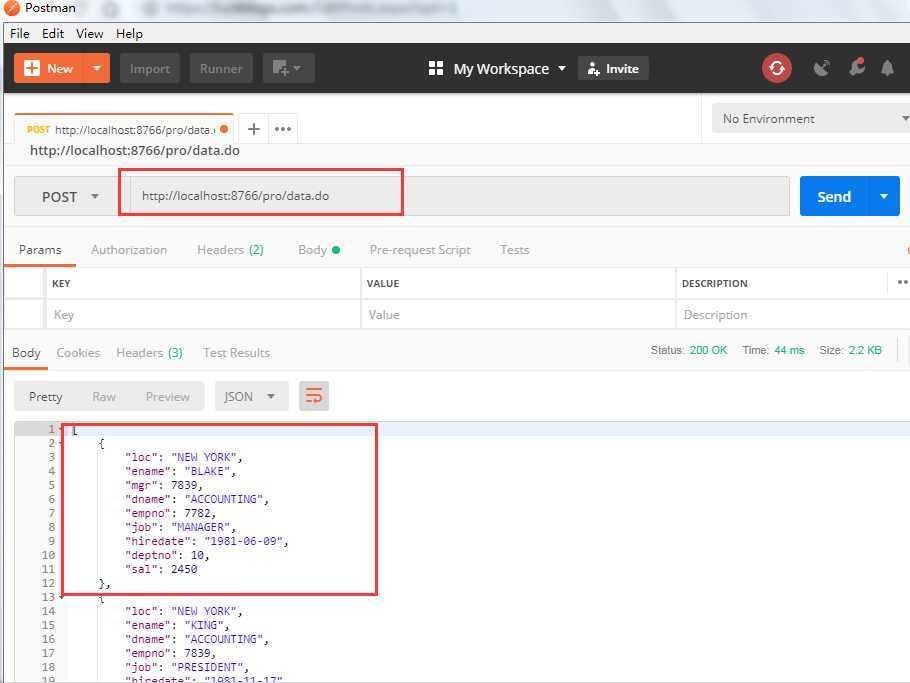Open the JSON format dropdown
Screen dimensions: 910x683
251,396
